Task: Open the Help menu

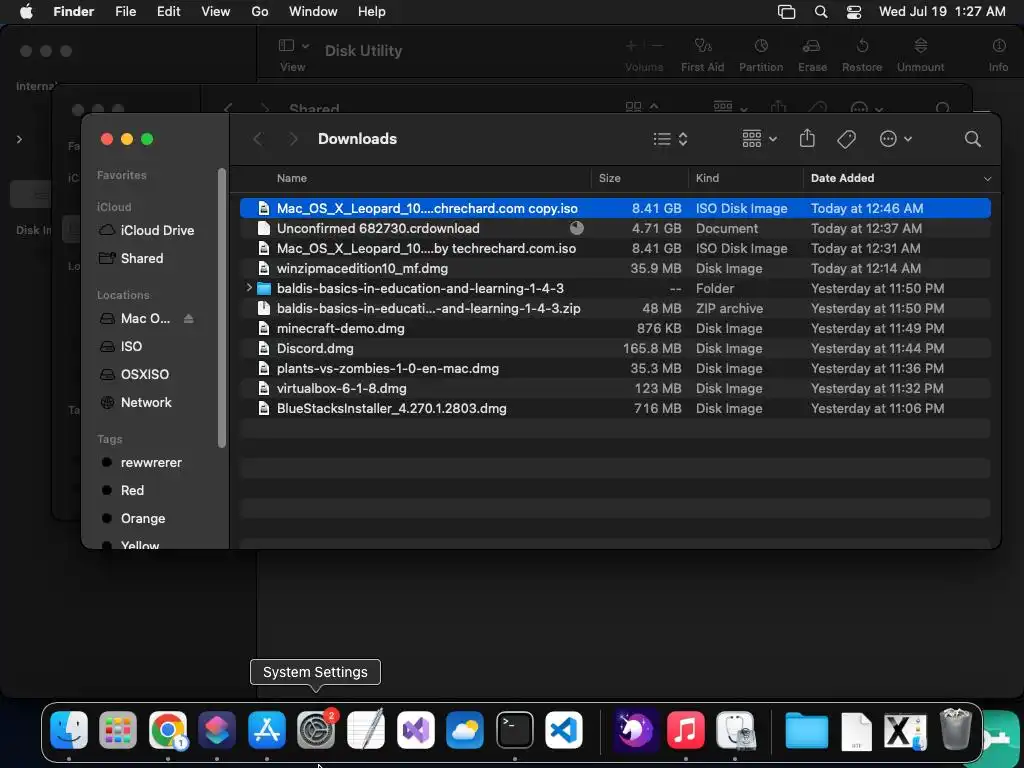Action: click(x=372, y=12)
